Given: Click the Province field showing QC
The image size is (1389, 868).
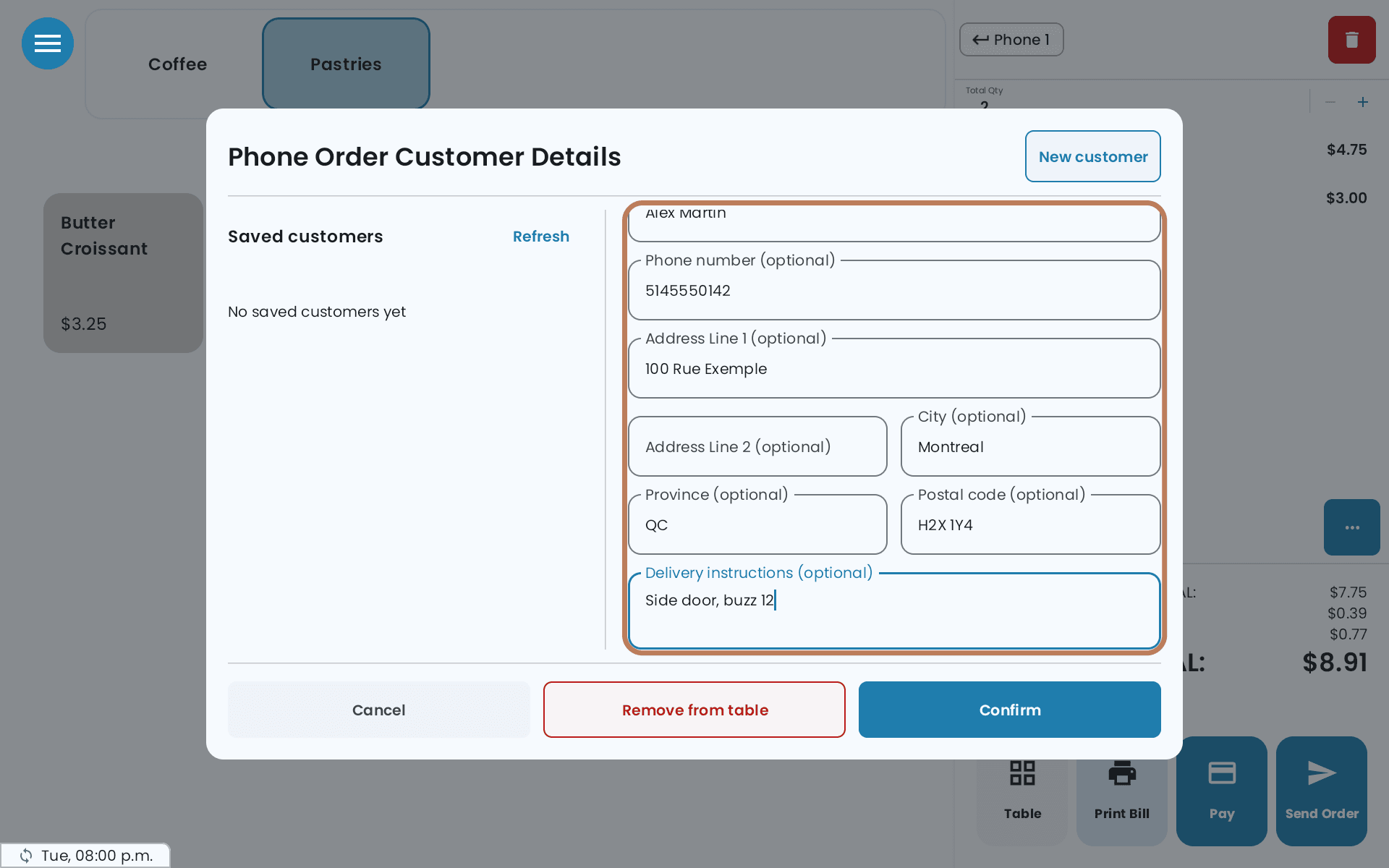Looking at the screenshot, I should point(757,524).
